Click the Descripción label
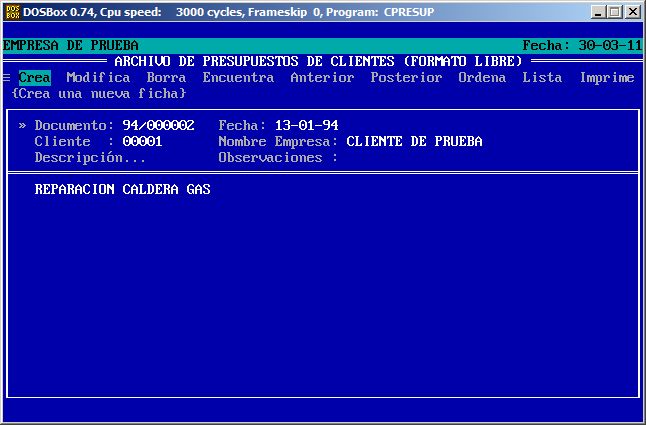 click(90, 158)
